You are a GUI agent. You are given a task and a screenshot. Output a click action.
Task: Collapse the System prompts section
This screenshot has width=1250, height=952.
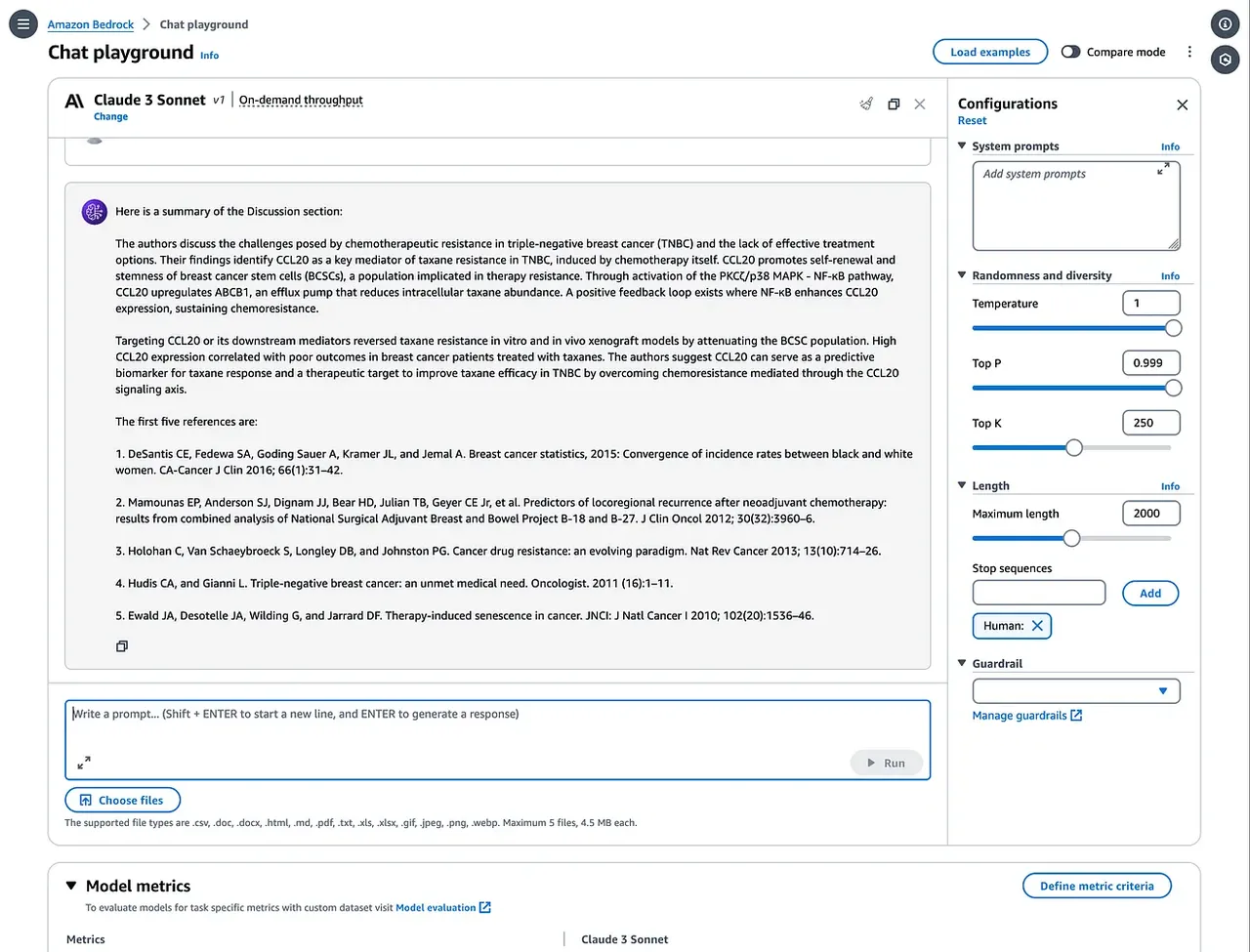[x=962, y=145]
